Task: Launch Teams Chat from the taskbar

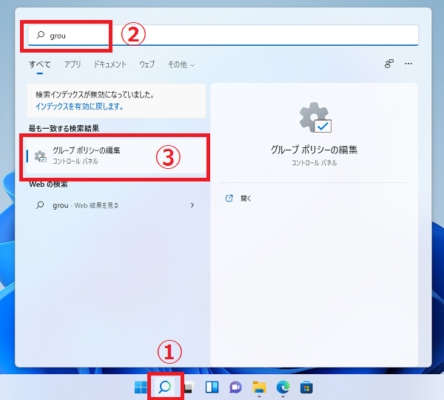Action: pos(236,387)
